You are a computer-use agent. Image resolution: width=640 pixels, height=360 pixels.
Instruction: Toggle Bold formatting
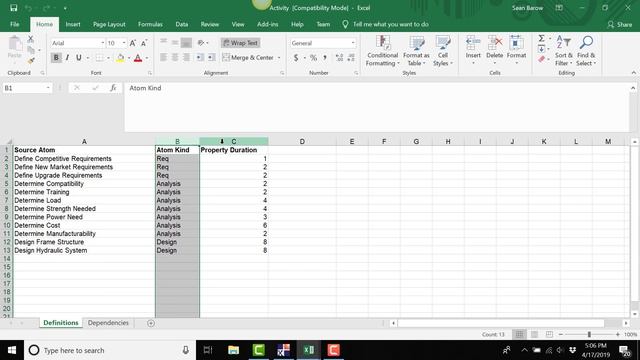56,58
